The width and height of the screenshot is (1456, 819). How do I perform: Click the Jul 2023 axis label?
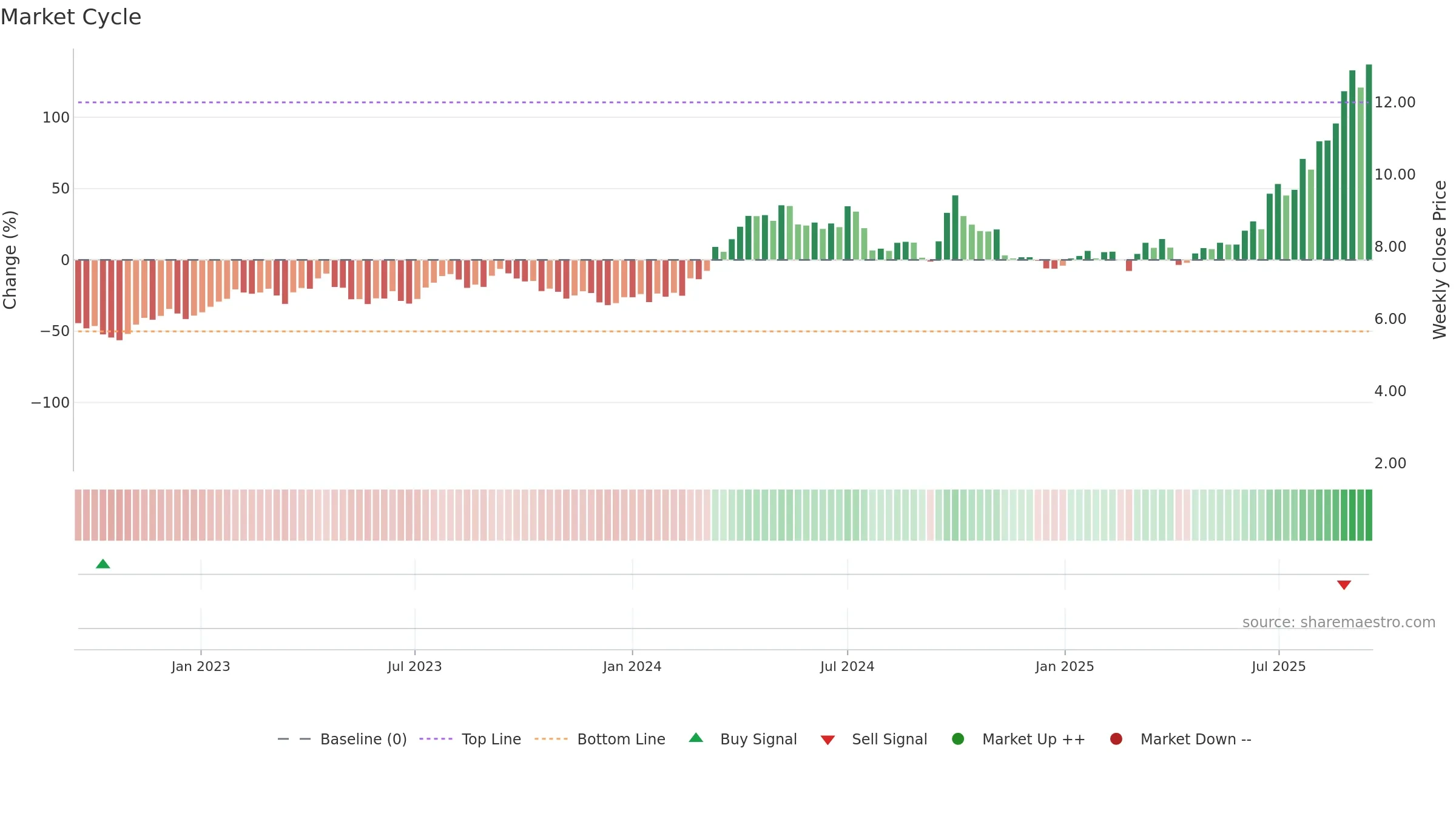point(415,666)
